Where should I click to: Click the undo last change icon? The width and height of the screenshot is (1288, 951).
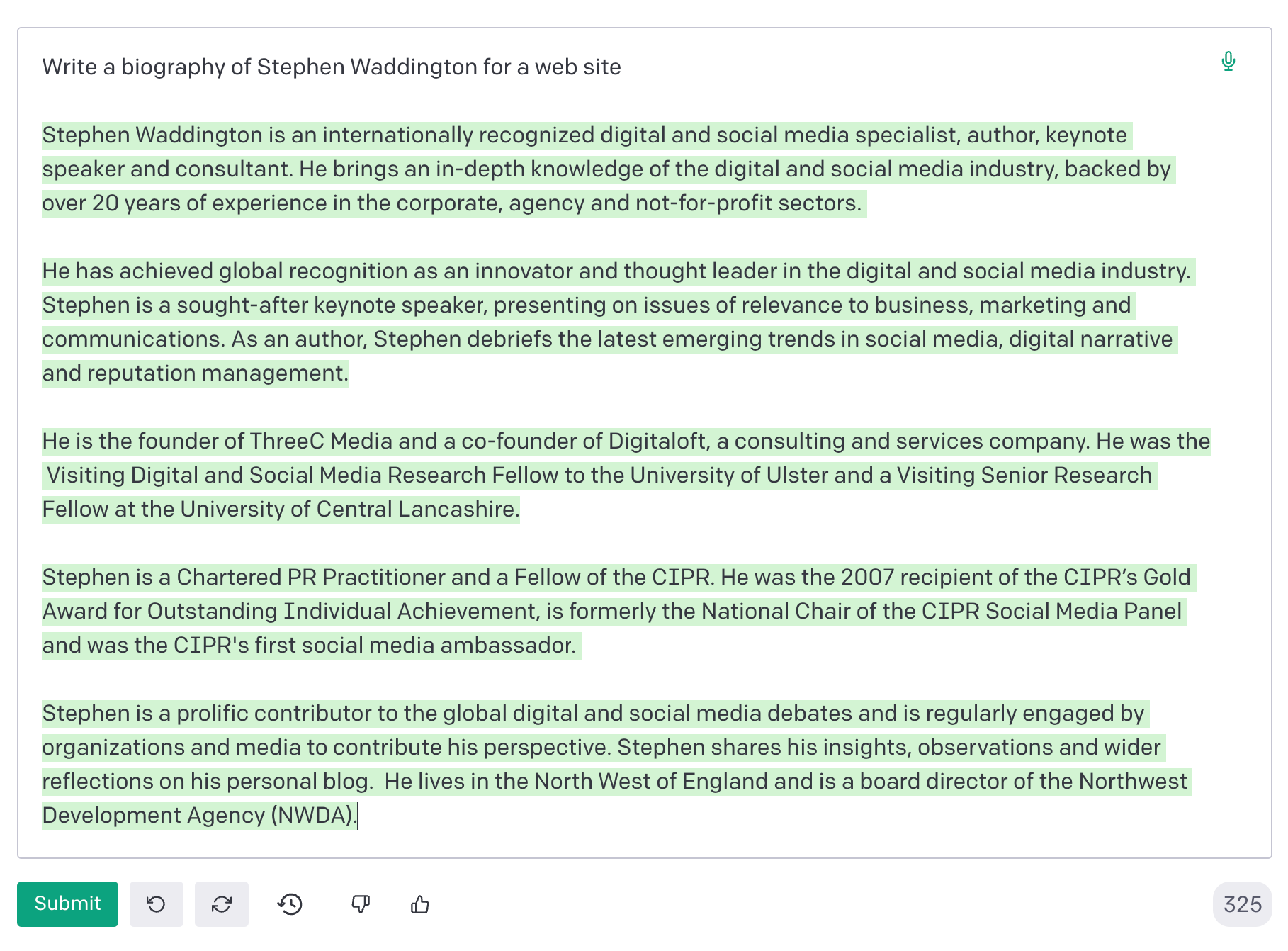(x=156, y=904)
